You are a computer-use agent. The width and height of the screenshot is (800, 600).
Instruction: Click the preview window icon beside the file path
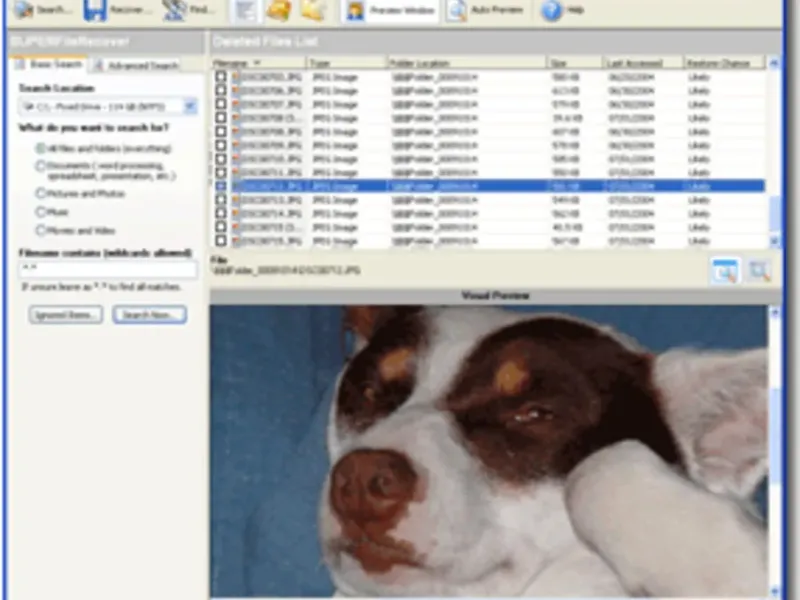724,271
